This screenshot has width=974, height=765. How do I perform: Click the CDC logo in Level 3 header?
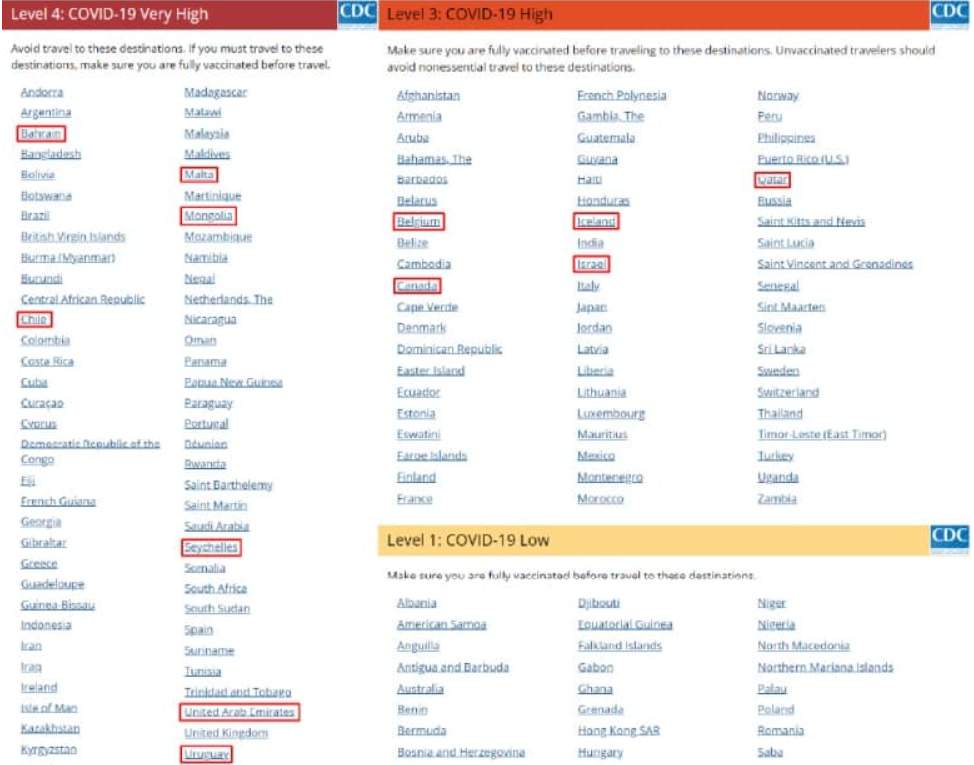(950, 13)
